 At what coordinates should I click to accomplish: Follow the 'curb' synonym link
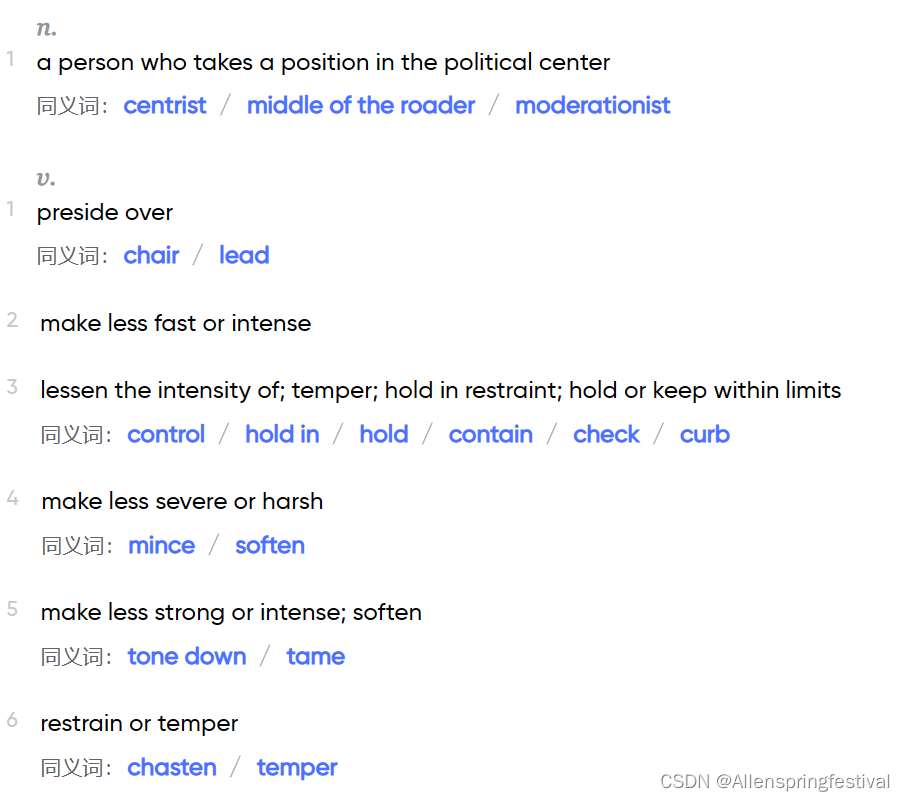click(x=704, y=434)
